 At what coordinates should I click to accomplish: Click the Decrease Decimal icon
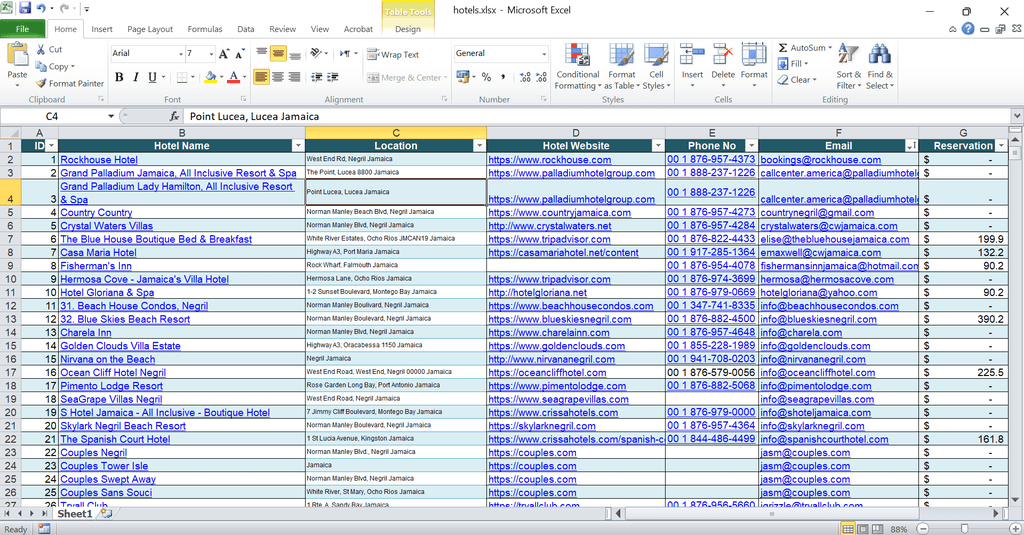(x=541, y=77)
